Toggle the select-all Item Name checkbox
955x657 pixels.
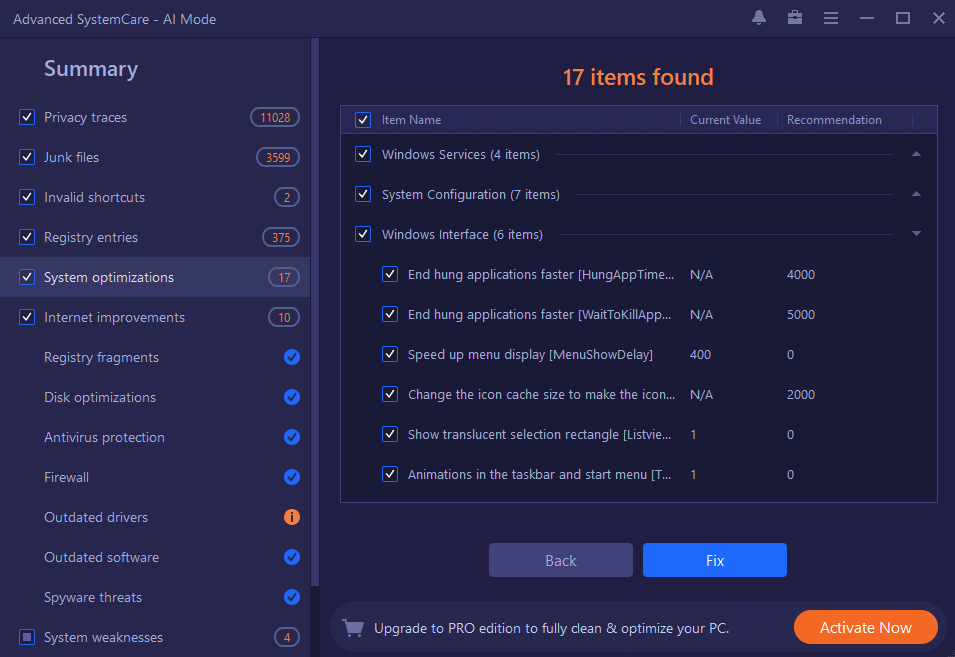click(x=363, y=120)
